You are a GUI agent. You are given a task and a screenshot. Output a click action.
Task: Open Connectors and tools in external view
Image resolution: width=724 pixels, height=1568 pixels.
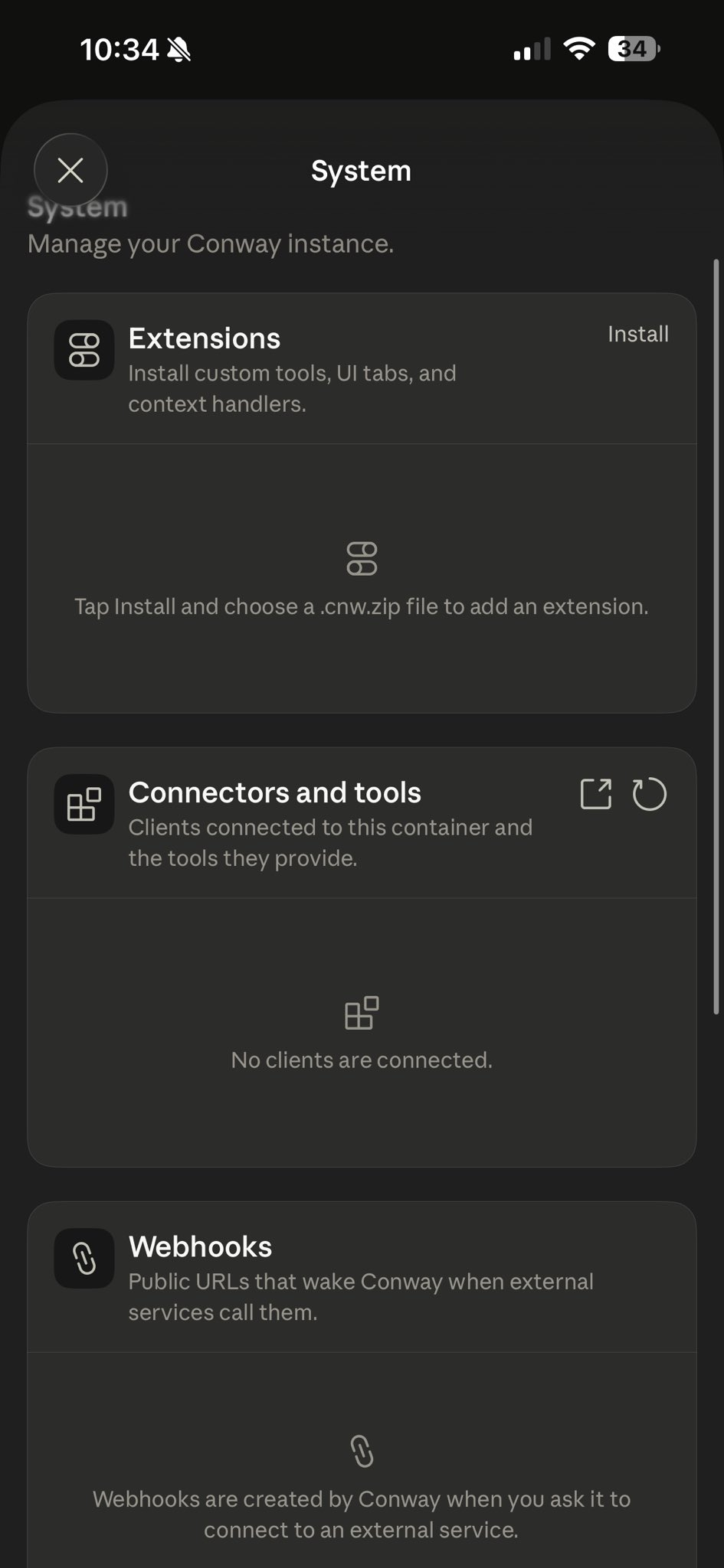click(x=595, y=794)
